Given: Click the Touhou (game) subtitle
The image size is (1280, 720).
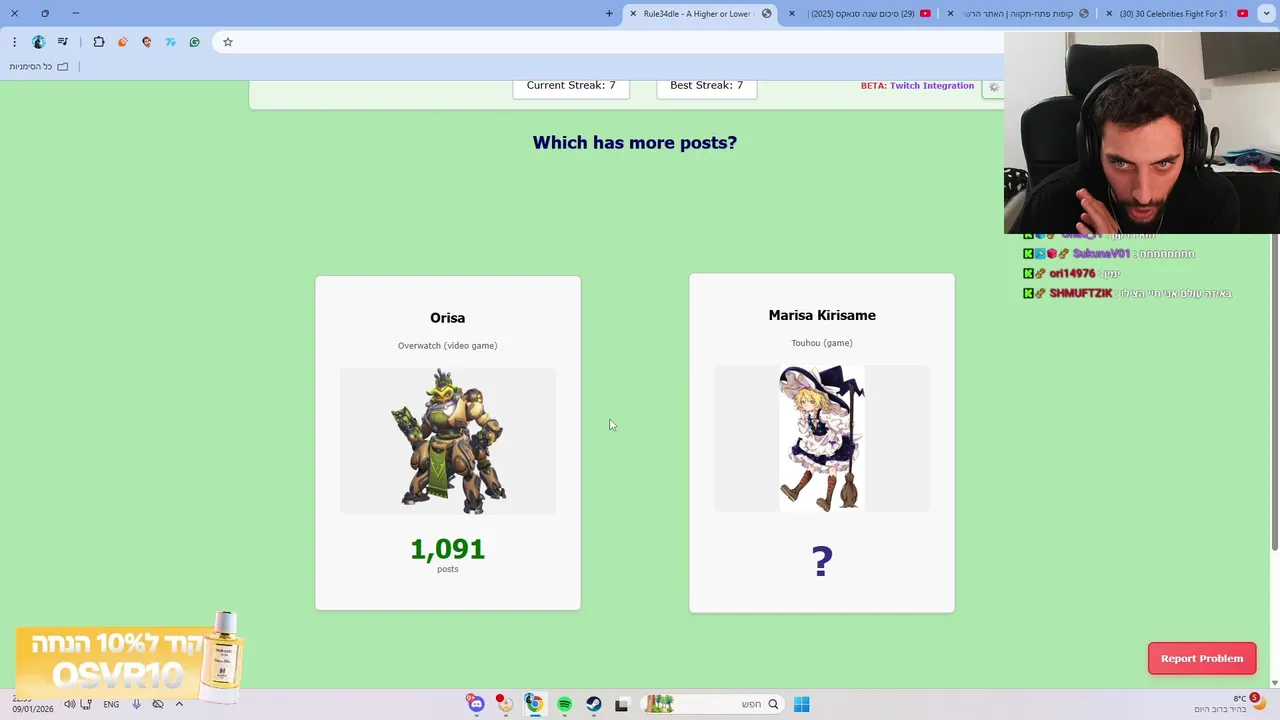Looking at the screenshot, I should [822, 343].
